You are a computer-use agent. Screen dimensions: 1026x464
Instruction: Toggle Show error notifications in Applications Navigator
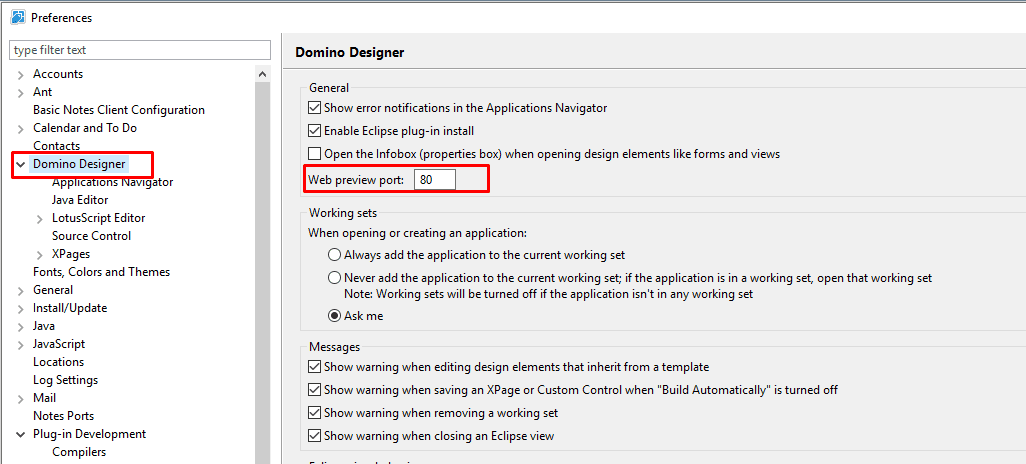tap(315, 107)
